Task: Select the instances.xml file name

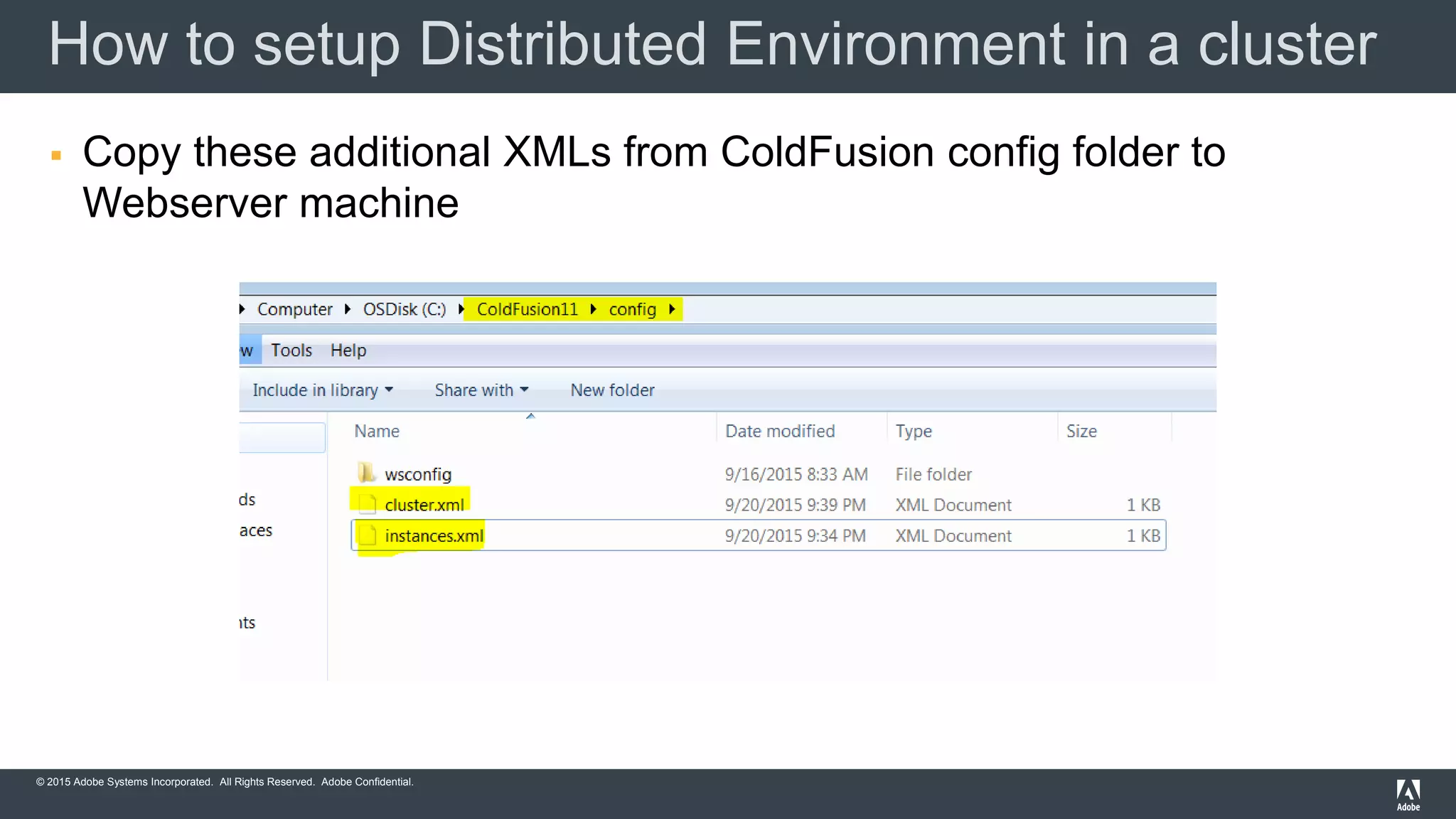Action: pyautogui.click(x=434, y=535)
